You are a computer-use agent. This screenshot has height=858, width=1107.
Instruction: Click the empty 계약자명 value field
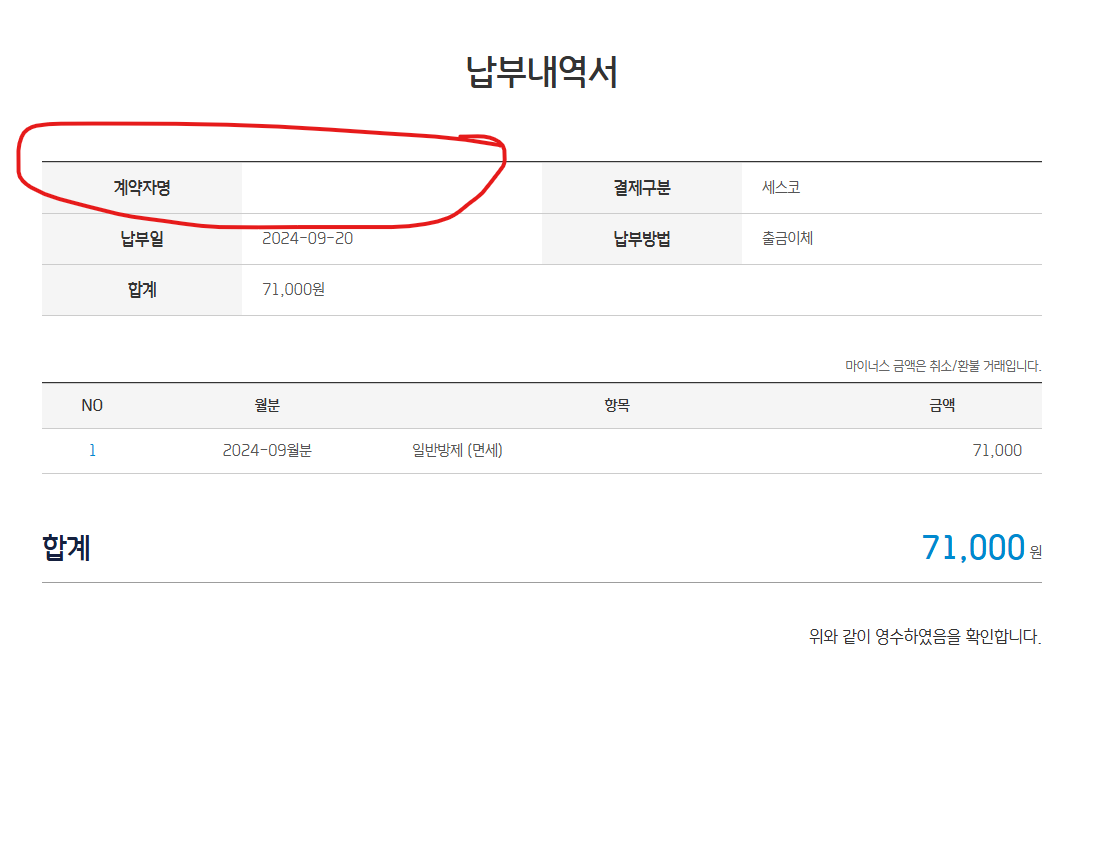point(390,187)
